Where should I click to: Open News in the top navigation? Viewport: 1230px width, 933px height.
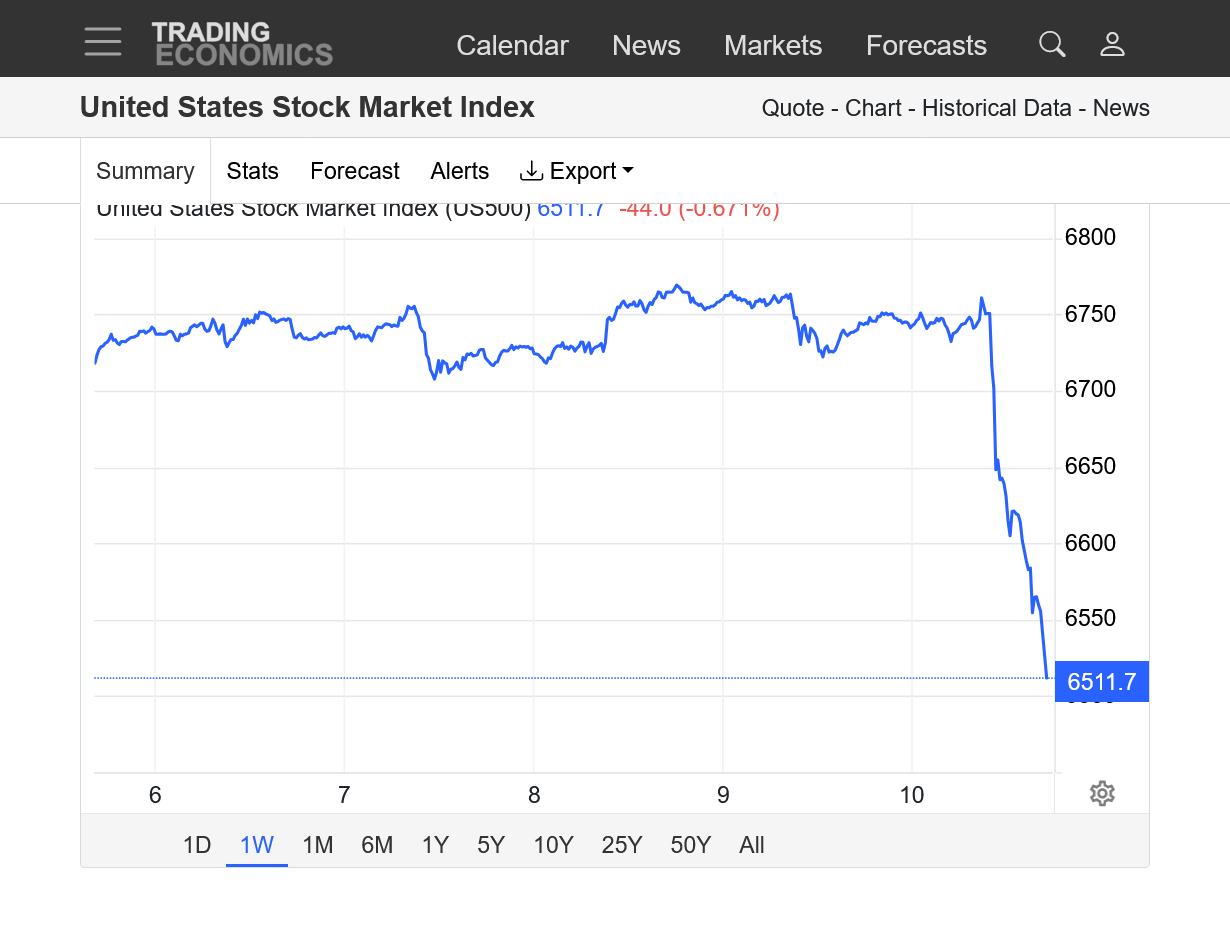646,46
